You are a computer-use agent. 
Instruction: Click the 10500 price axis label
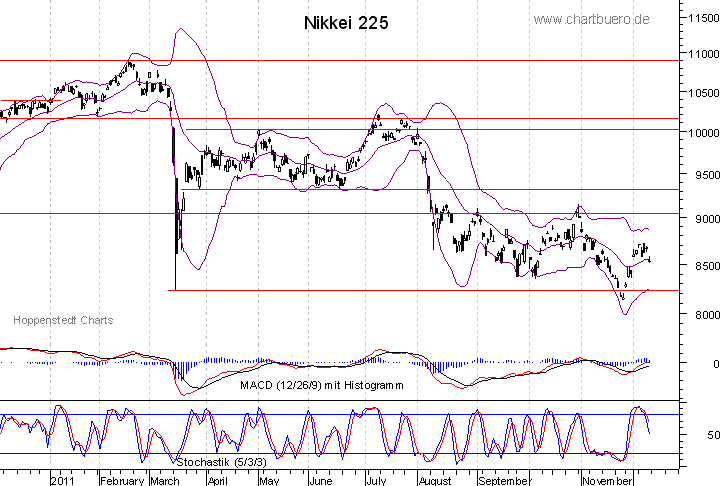coord(704,93)
